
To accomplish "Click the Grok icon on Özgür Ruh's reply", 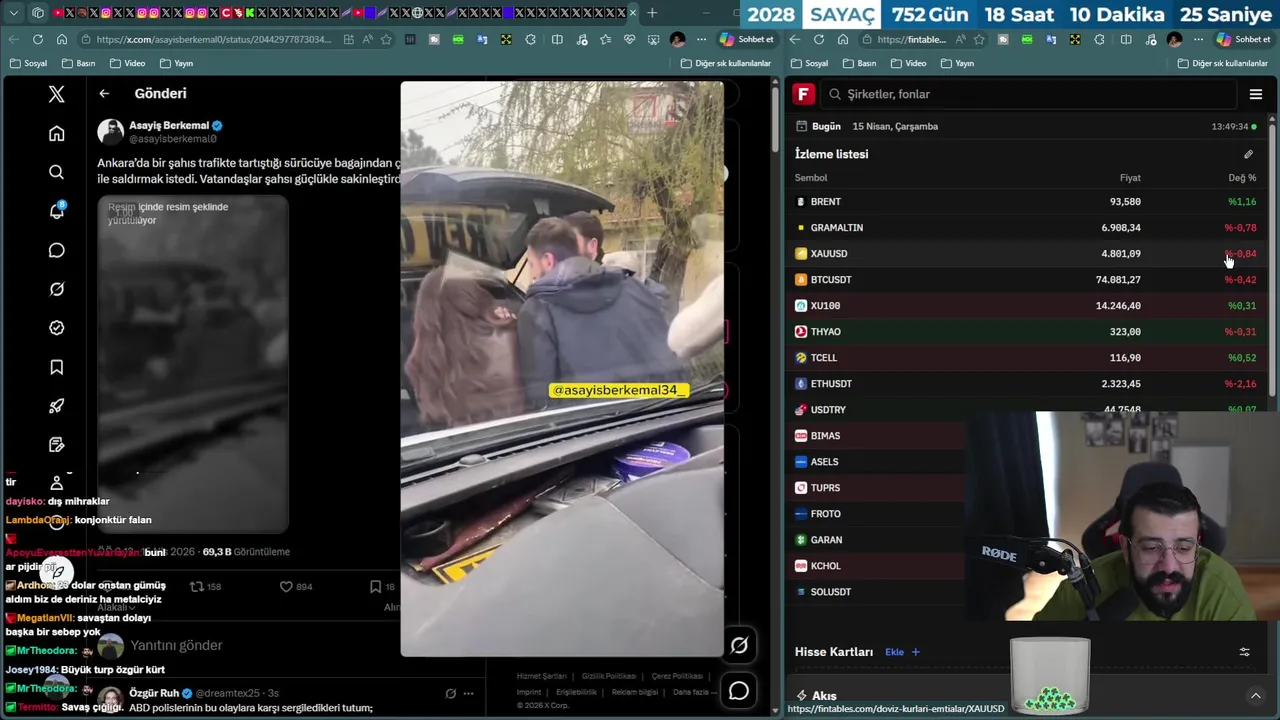I will pos(450,693).
